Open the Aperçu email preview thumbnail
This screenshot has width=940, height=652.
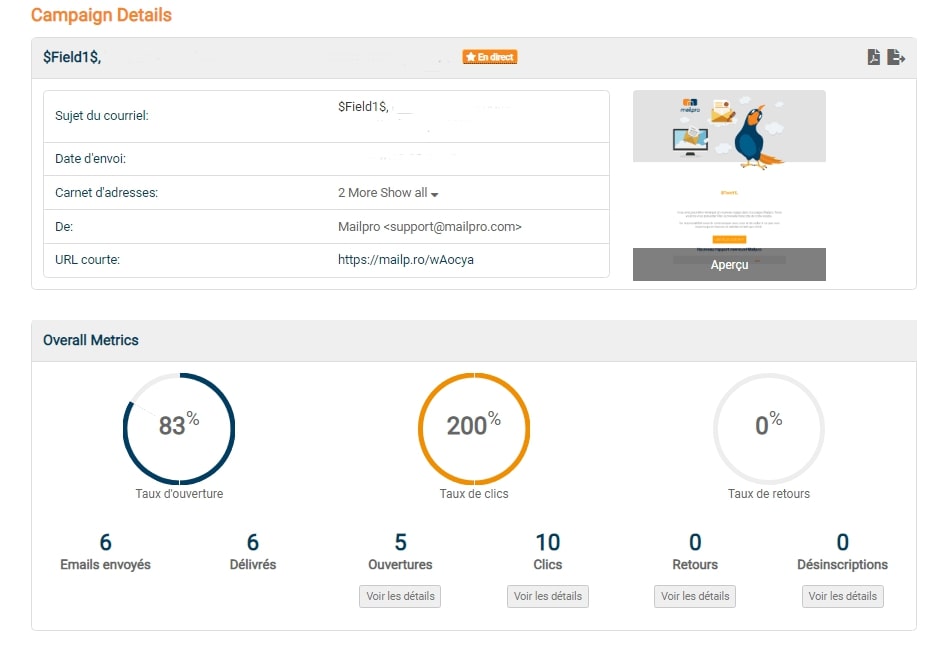[728, 265]
